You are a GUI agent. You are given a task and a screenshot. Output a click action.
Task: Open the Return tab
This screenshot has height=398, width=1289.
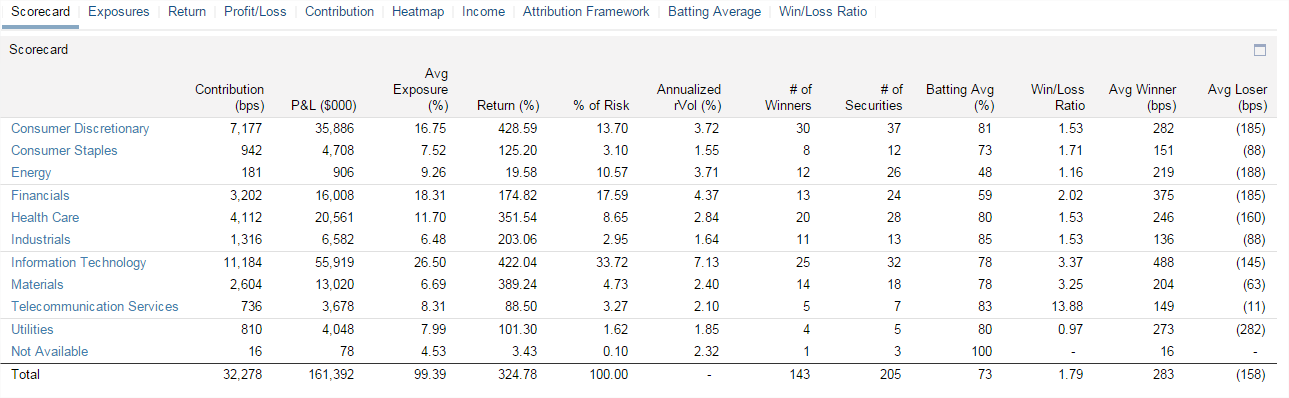[x=187, y=12]
